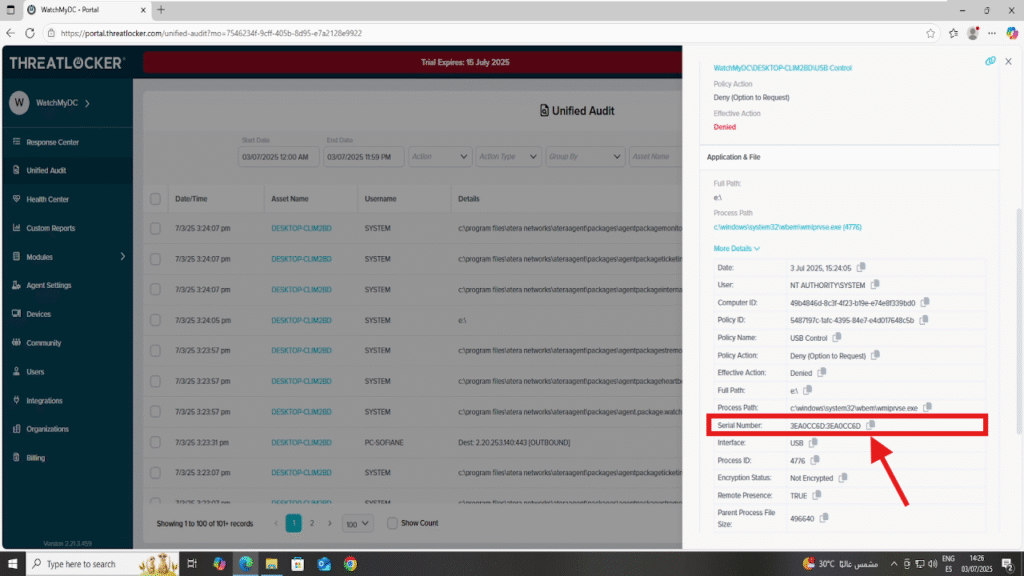Screen dimensions: 1024x576
Task: Toggle the select-all rows checkbox
Action: (x=155, y=199)
